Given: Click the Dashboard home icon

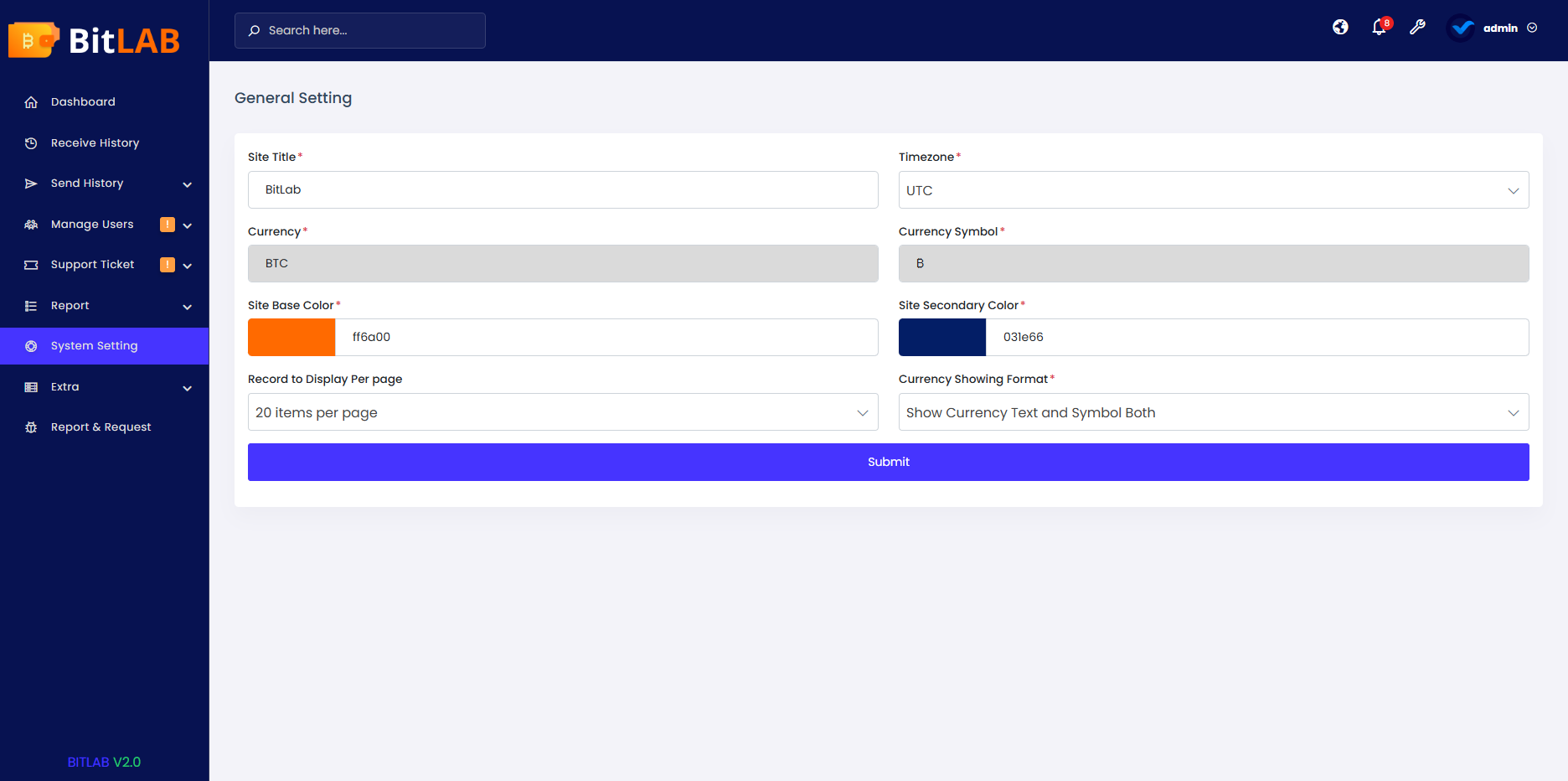Looking at the screenshot, I should click(31, 102).
